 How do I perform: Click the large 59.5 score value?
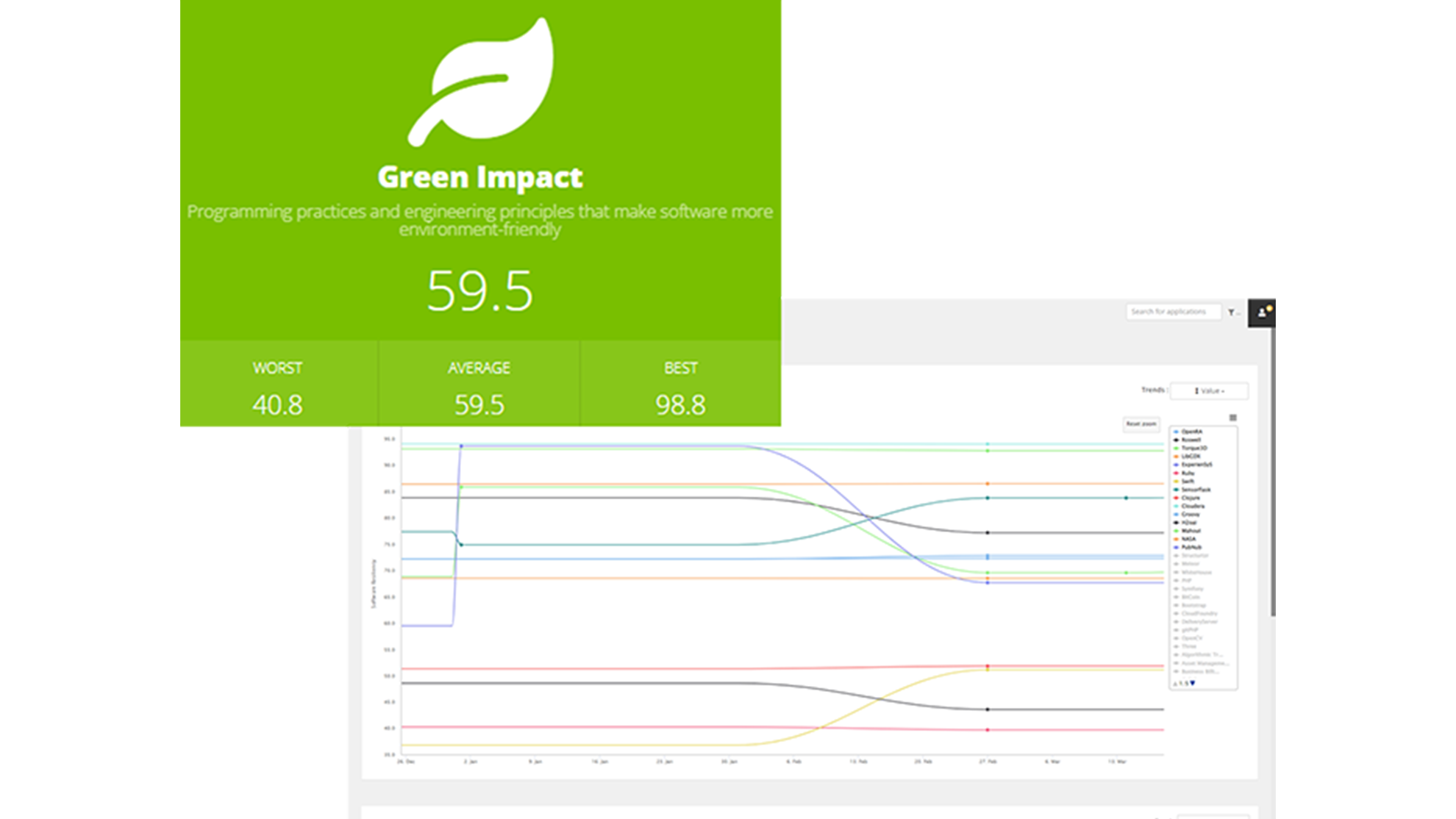[x=480, y=290]
